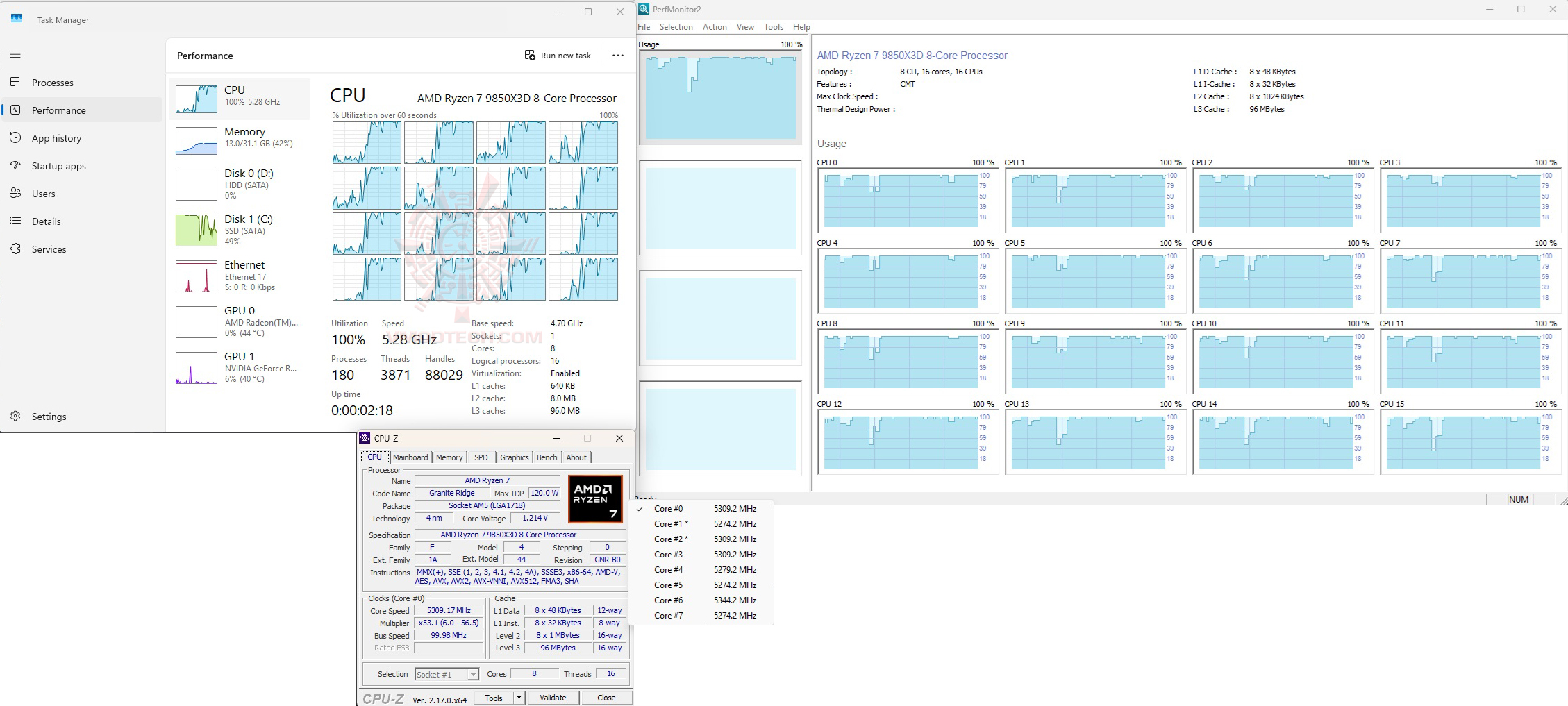Click the Processes icon in Task Manager sidebar
Image resolution: width=1568 pixels, height=706 pixels.
click(x=15, y=82)
